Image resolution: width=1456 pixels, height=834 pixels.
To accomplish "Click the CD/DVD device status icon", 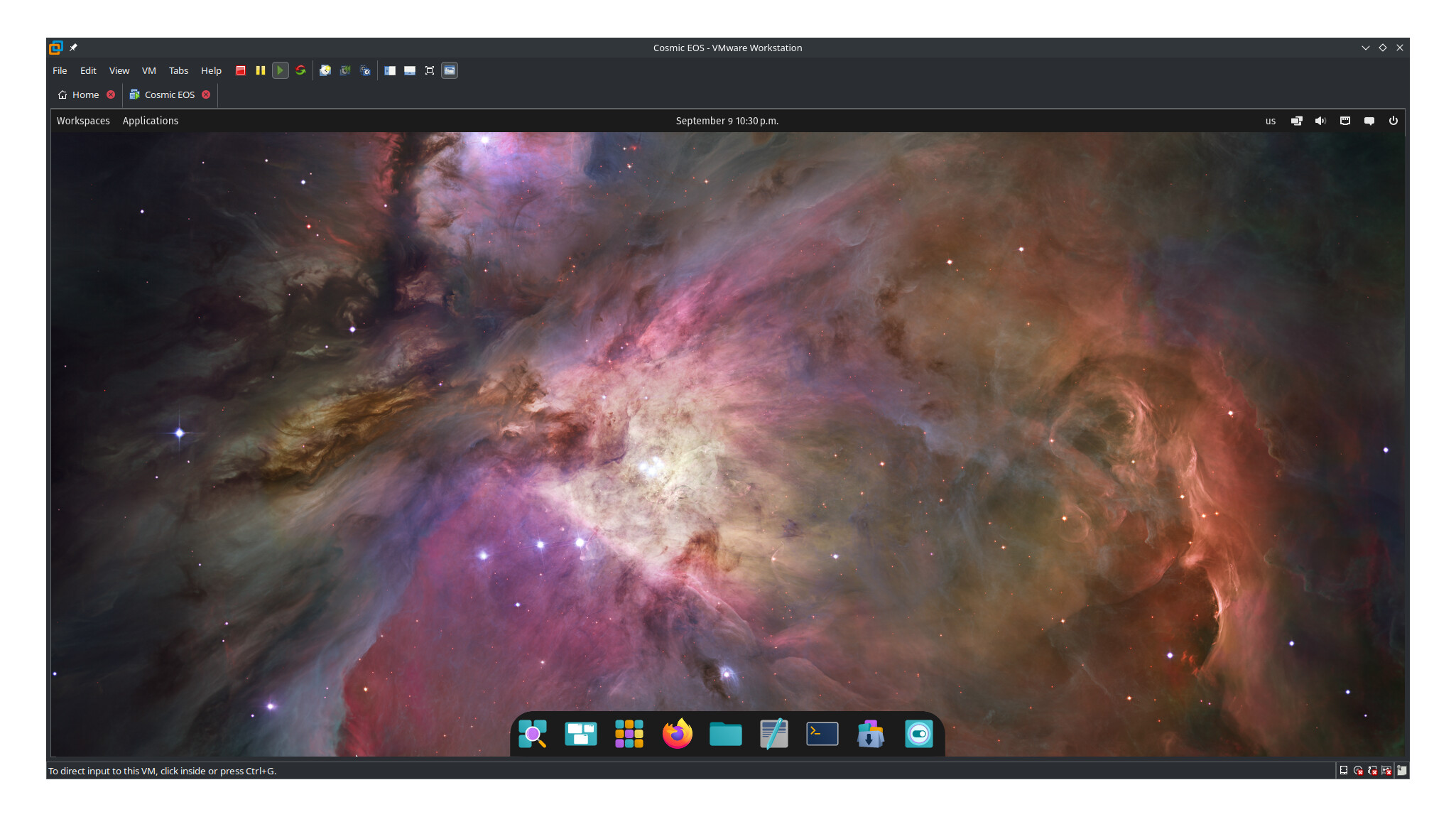I will click(x=1358, y=771).
